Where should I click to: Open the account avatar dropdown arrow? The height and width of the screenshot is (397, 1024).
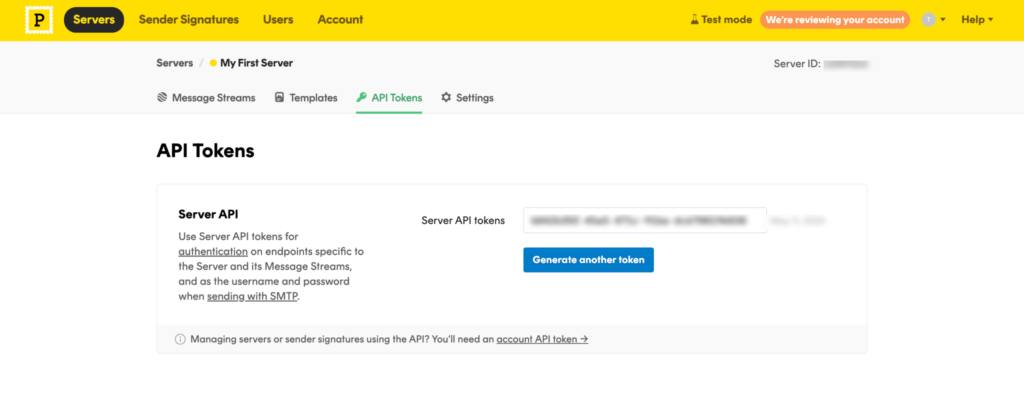[943, 20]
